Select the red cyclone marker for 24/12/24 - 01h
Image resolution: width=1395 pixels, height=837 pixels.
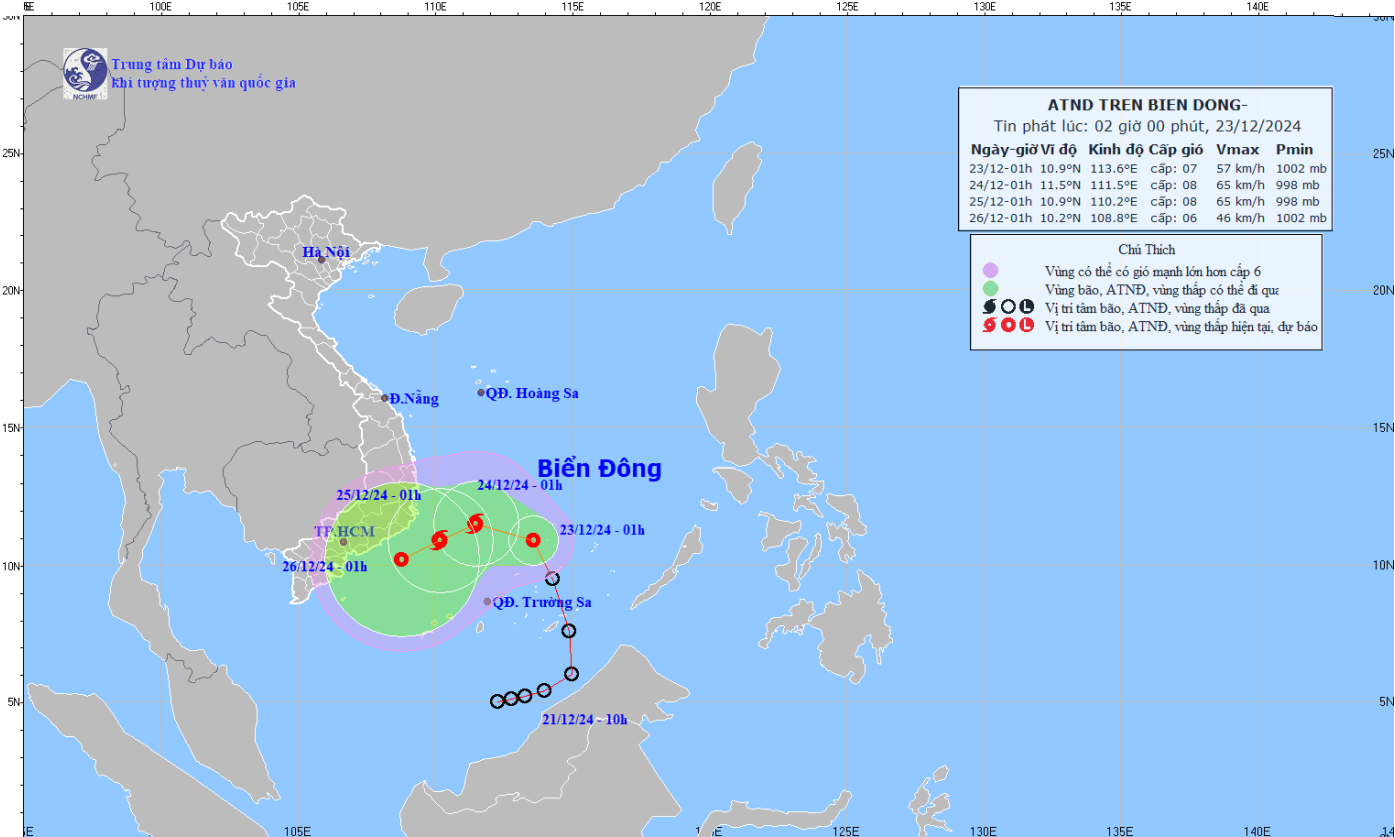point(475,523)
